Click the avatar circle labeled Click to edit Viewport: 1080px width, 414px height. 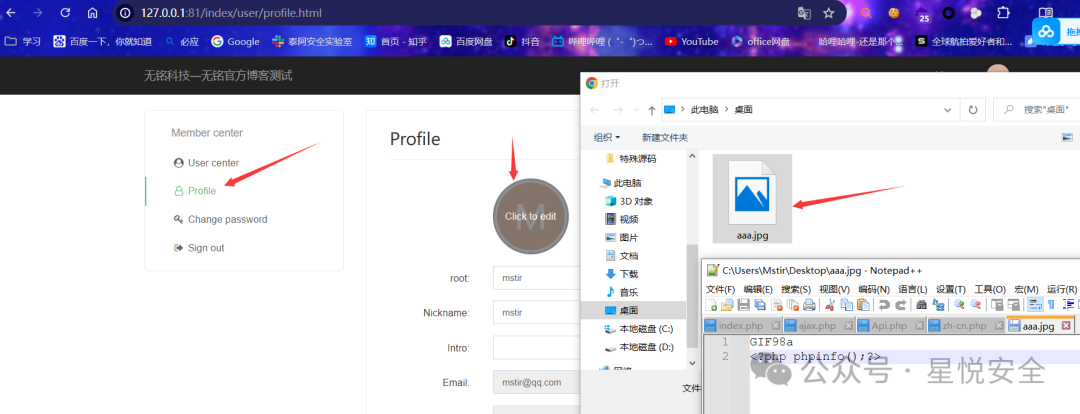(x=530, y=216)
